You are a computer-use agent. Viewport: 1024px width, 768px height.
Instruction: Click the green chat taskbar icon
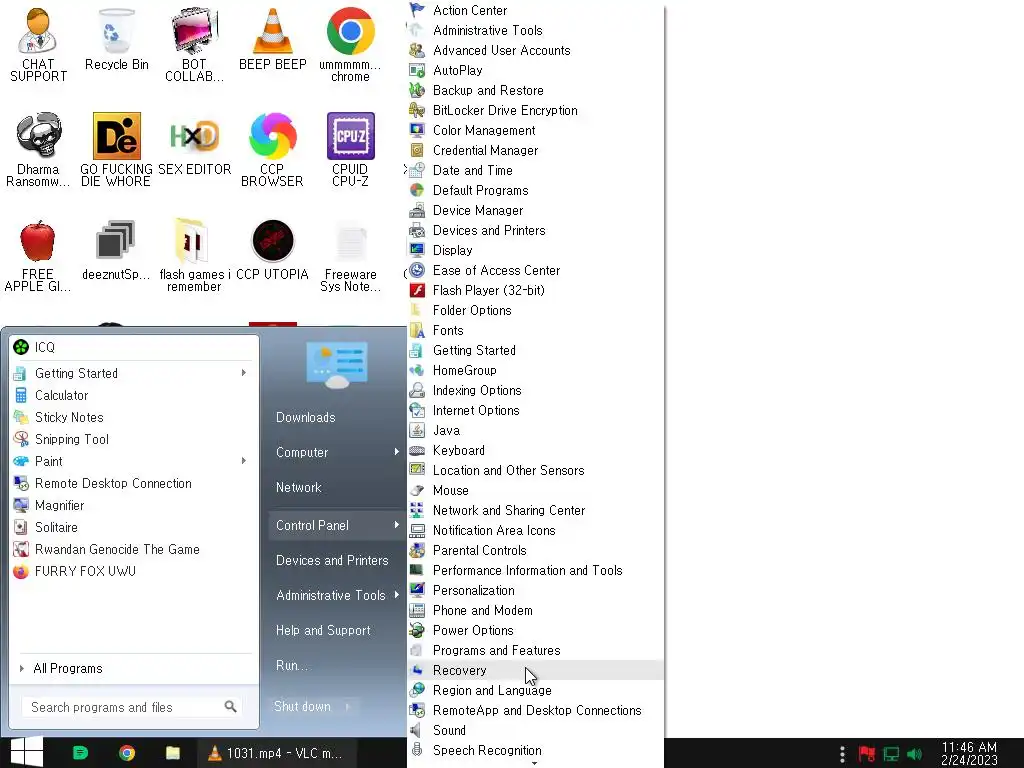[80, 753]
